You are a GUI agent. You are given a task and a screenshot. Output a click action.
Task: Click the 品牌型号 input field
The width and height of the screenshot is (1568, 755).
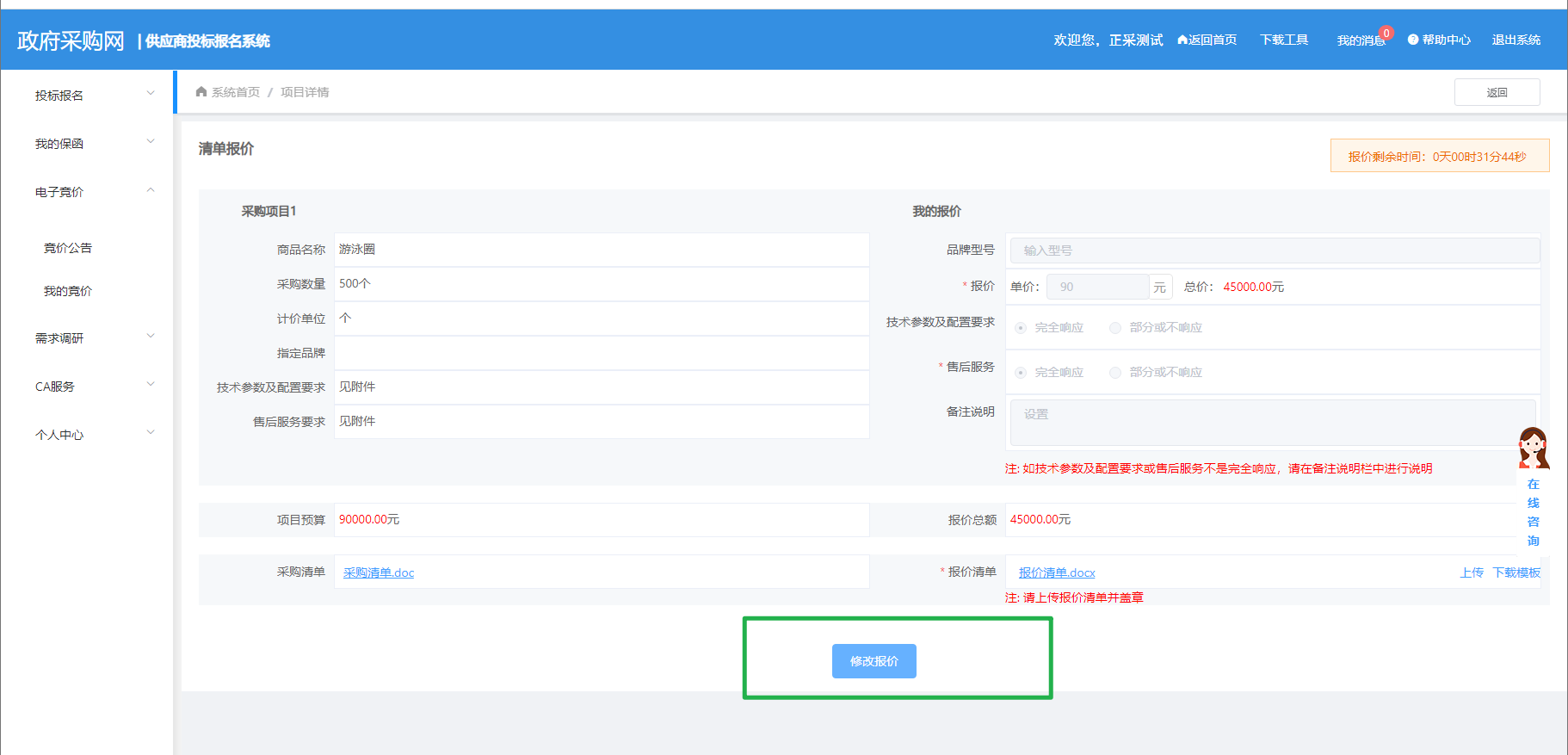click(x=1274, y=251)
